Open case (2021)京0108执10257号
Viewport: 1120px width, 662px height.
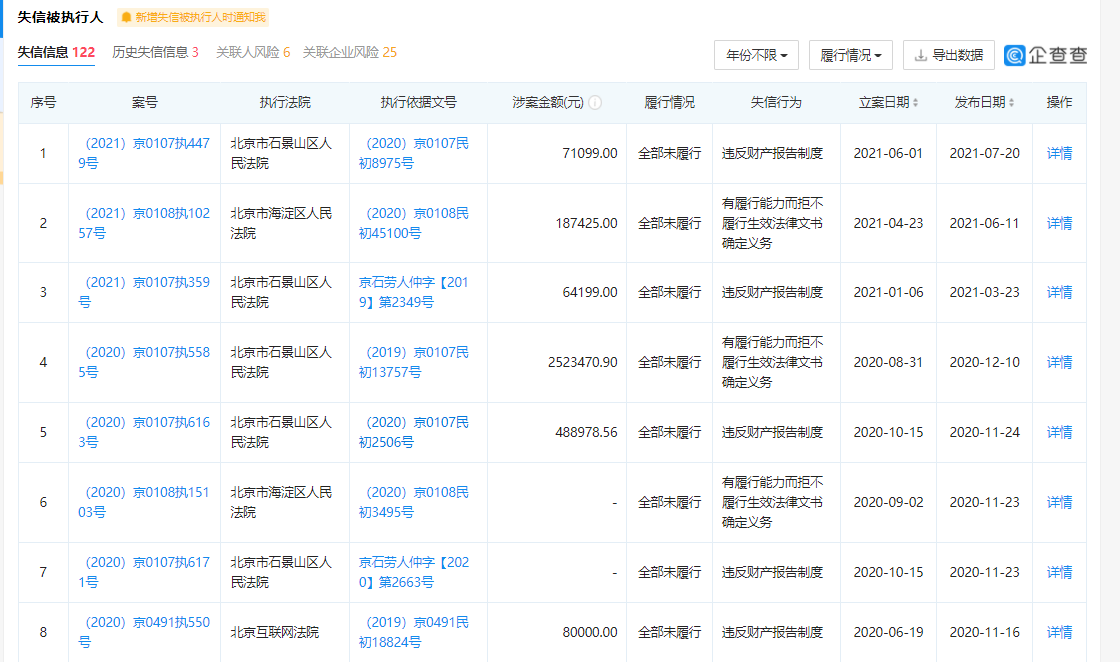coord(144,223)
